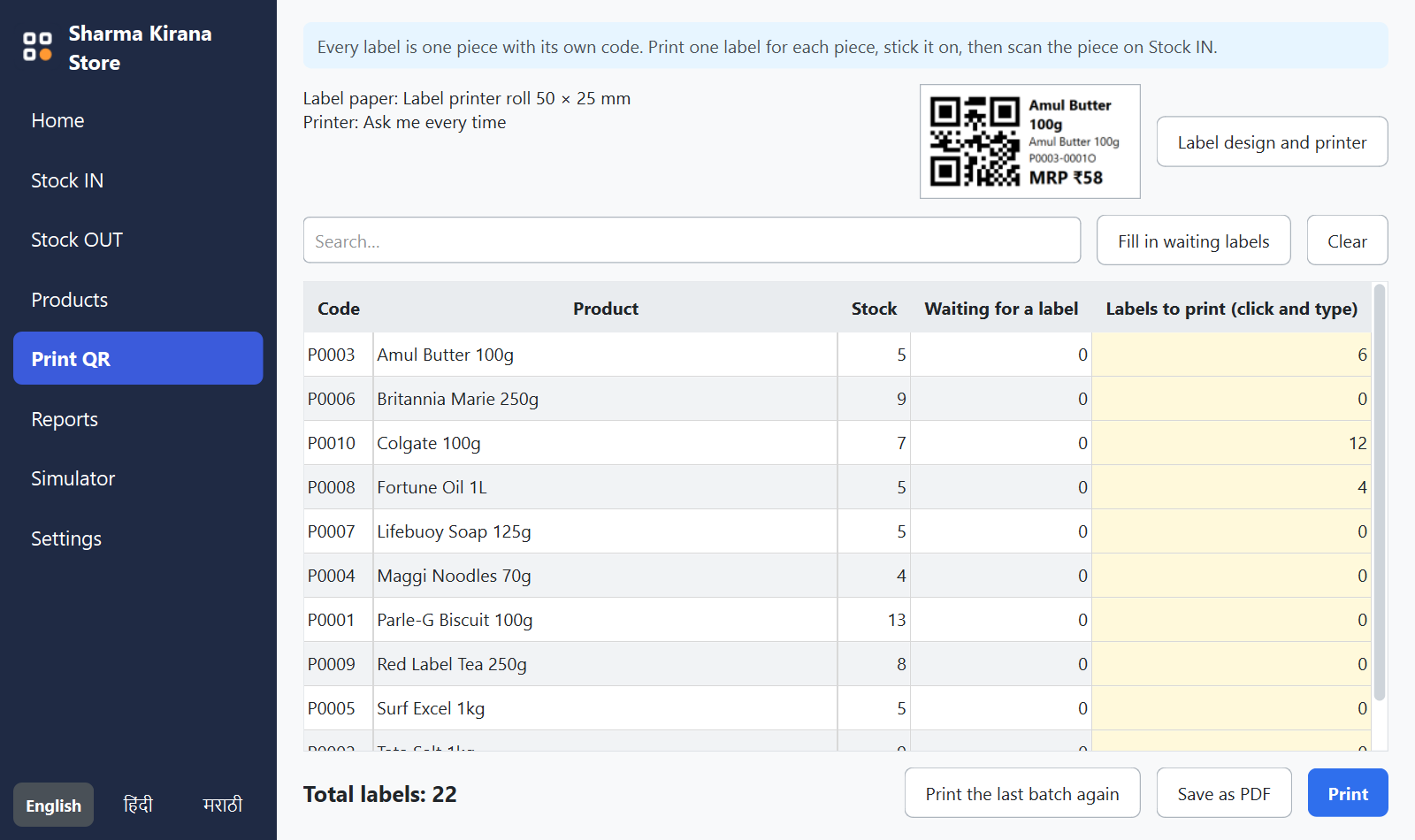Viewport: 1415px width, 840px height.
Task: Edit labels to print for Amul Butter 100g
Action: tap(1231, 355)
